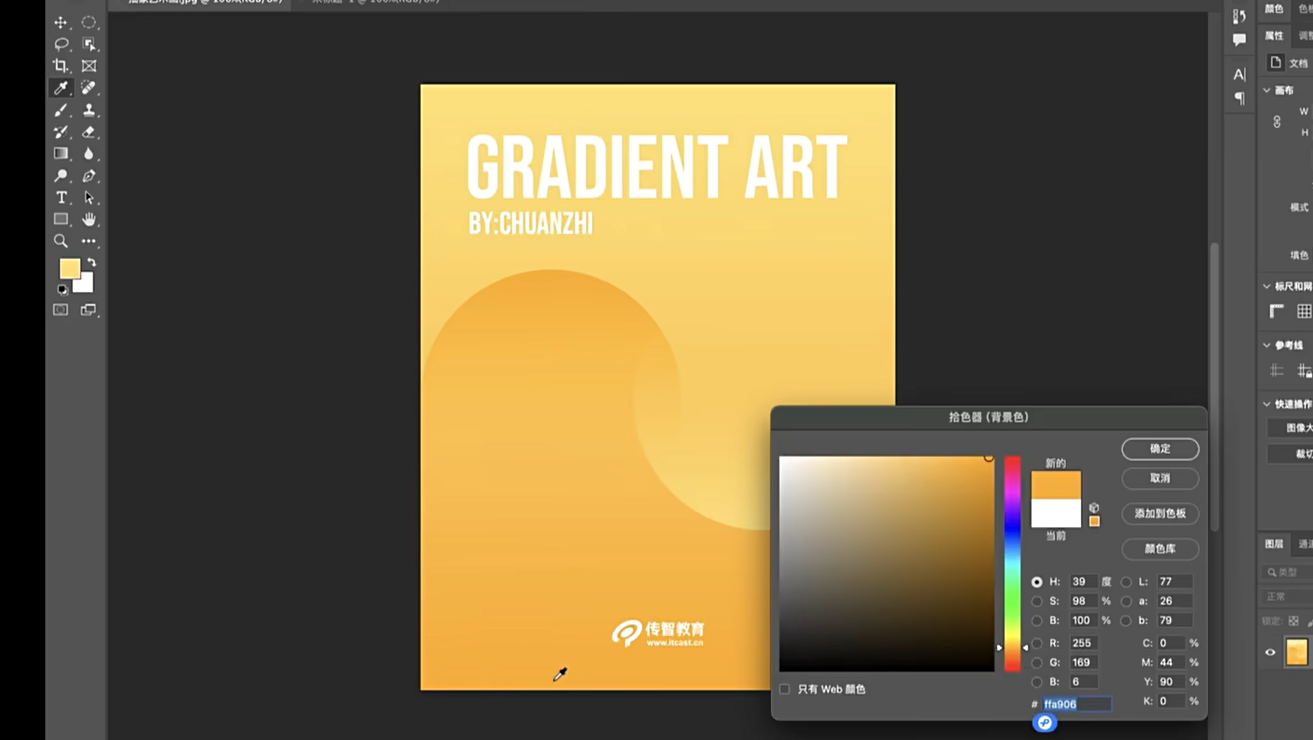Toggle rulers icon in Properties panel

coord(1277,312)
